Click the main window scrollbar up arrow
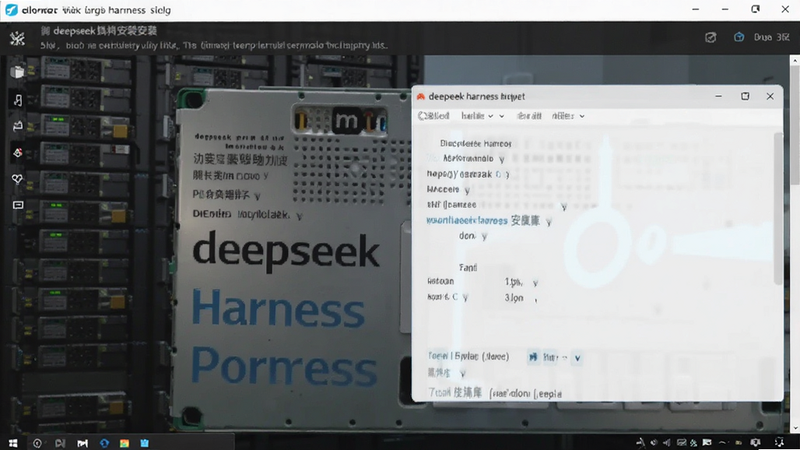The height and width of the screenshot is (450, 800). coord(795,61)
